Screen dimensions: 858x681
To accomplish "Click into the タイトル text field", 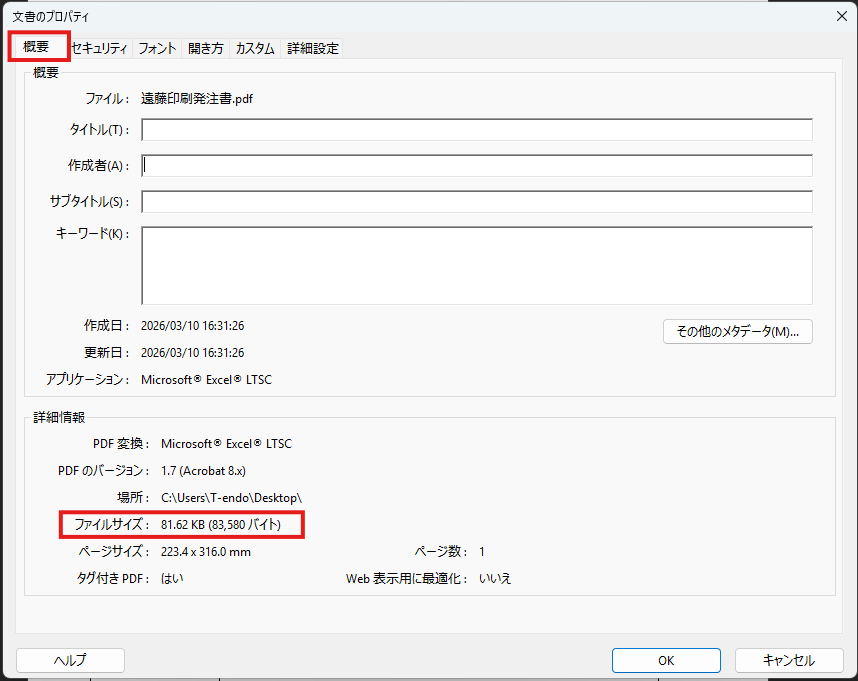I will 476,130.
